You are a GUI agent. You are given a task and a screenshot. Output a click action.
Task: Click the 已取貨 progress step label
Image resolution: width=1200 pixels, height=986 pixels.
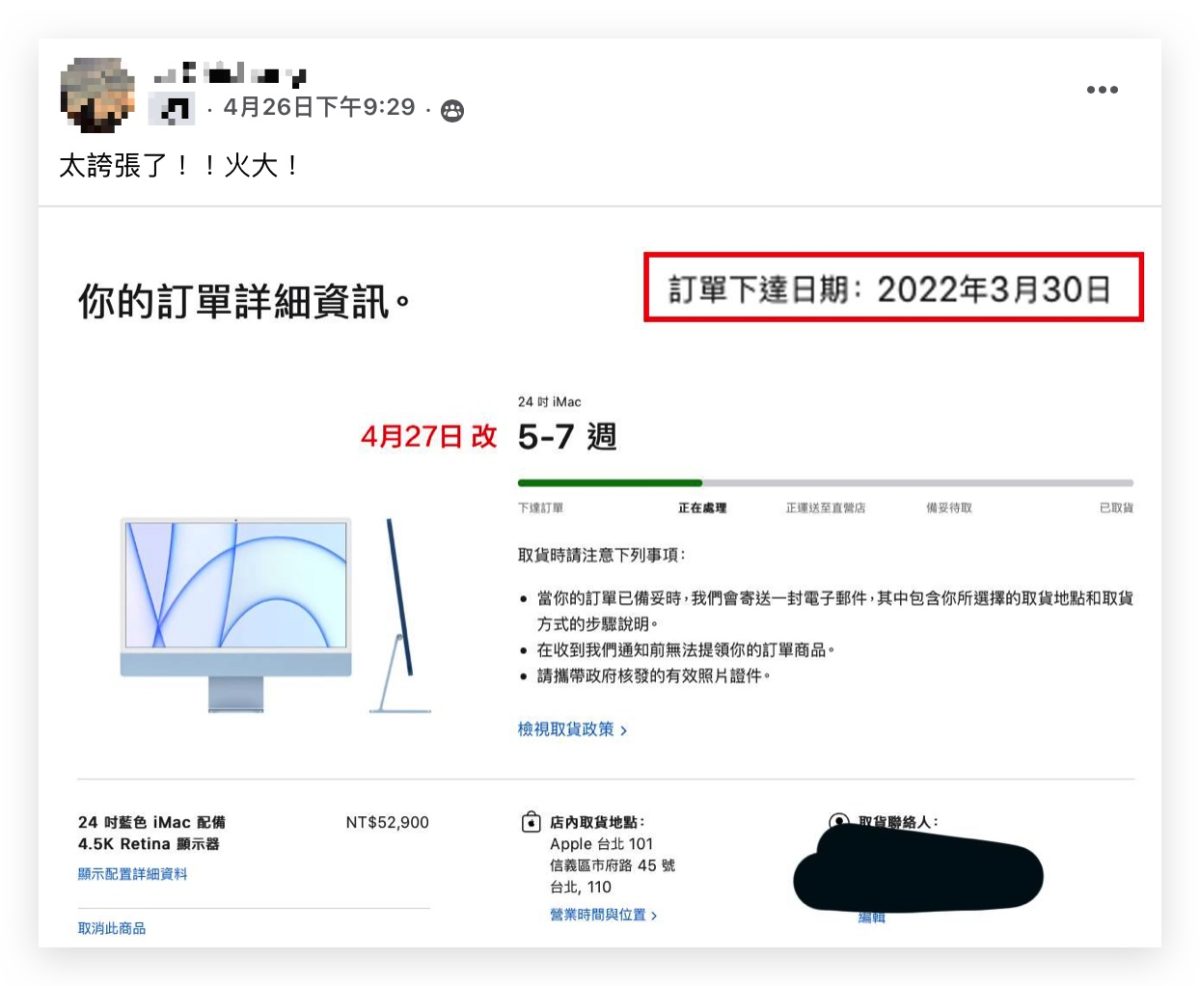point(1116,508)
